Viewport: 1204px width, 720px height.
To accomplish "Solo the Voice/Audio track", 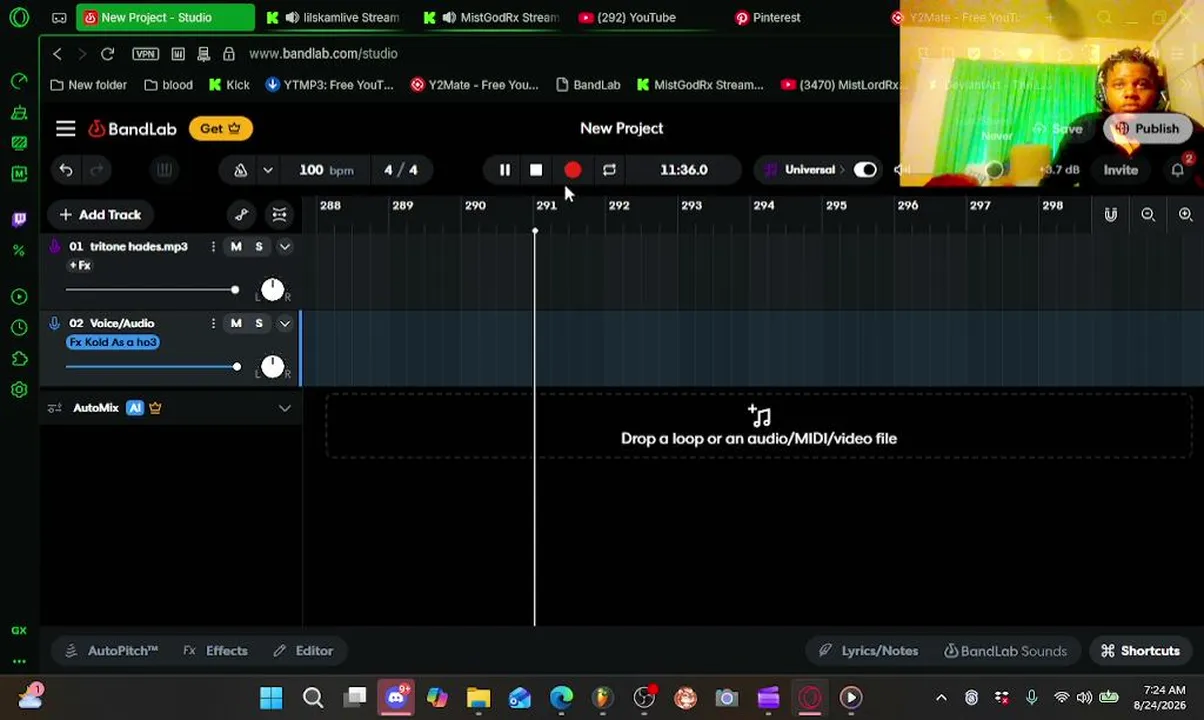I will pos(259,323).
